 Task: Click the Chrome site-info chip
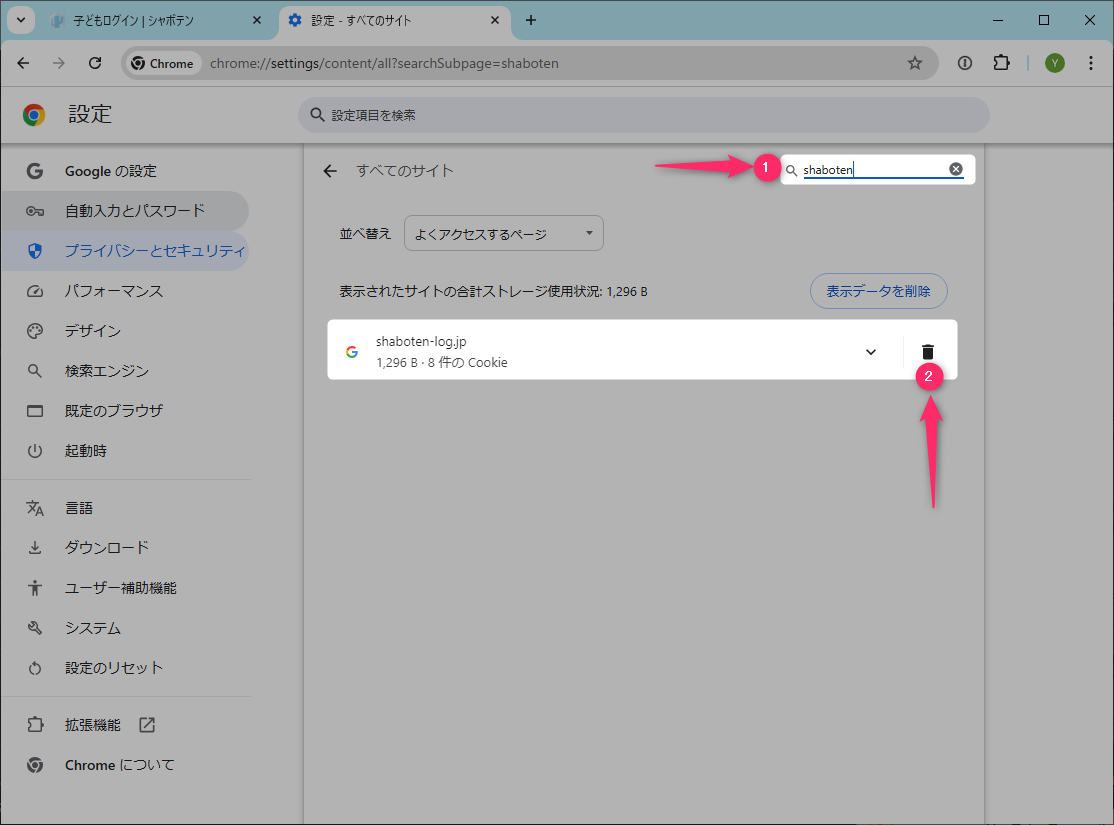pos(163,63)
